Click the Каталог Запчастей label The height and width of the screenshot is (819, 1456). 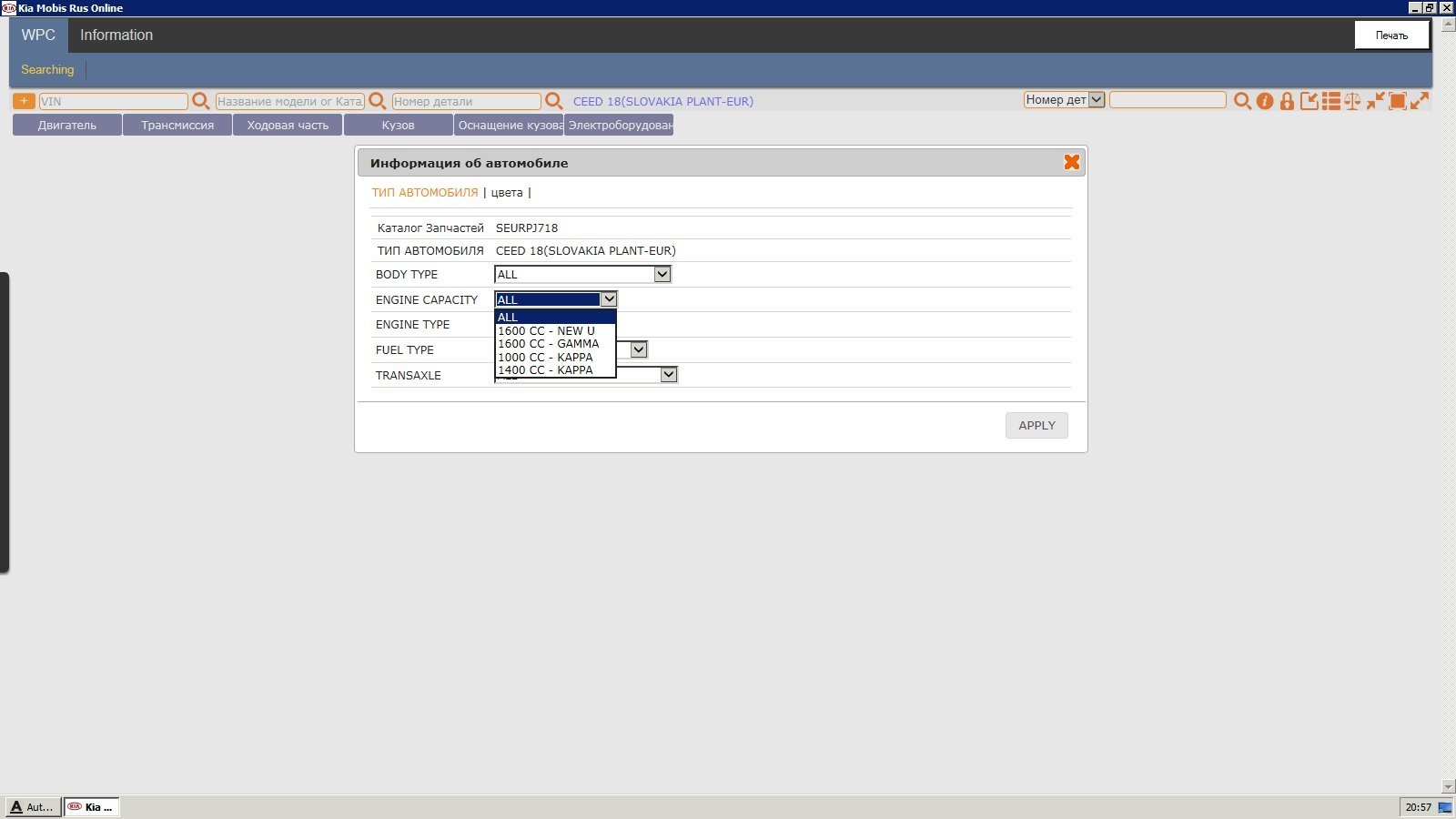[430, 227]
